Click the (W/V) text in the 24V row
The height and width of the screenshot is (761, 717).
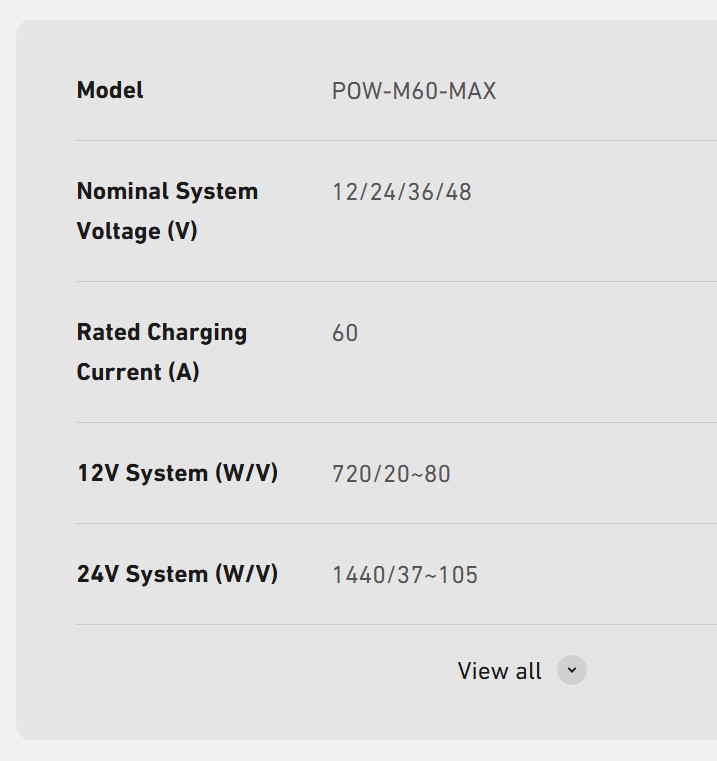(x=247, y=574)
